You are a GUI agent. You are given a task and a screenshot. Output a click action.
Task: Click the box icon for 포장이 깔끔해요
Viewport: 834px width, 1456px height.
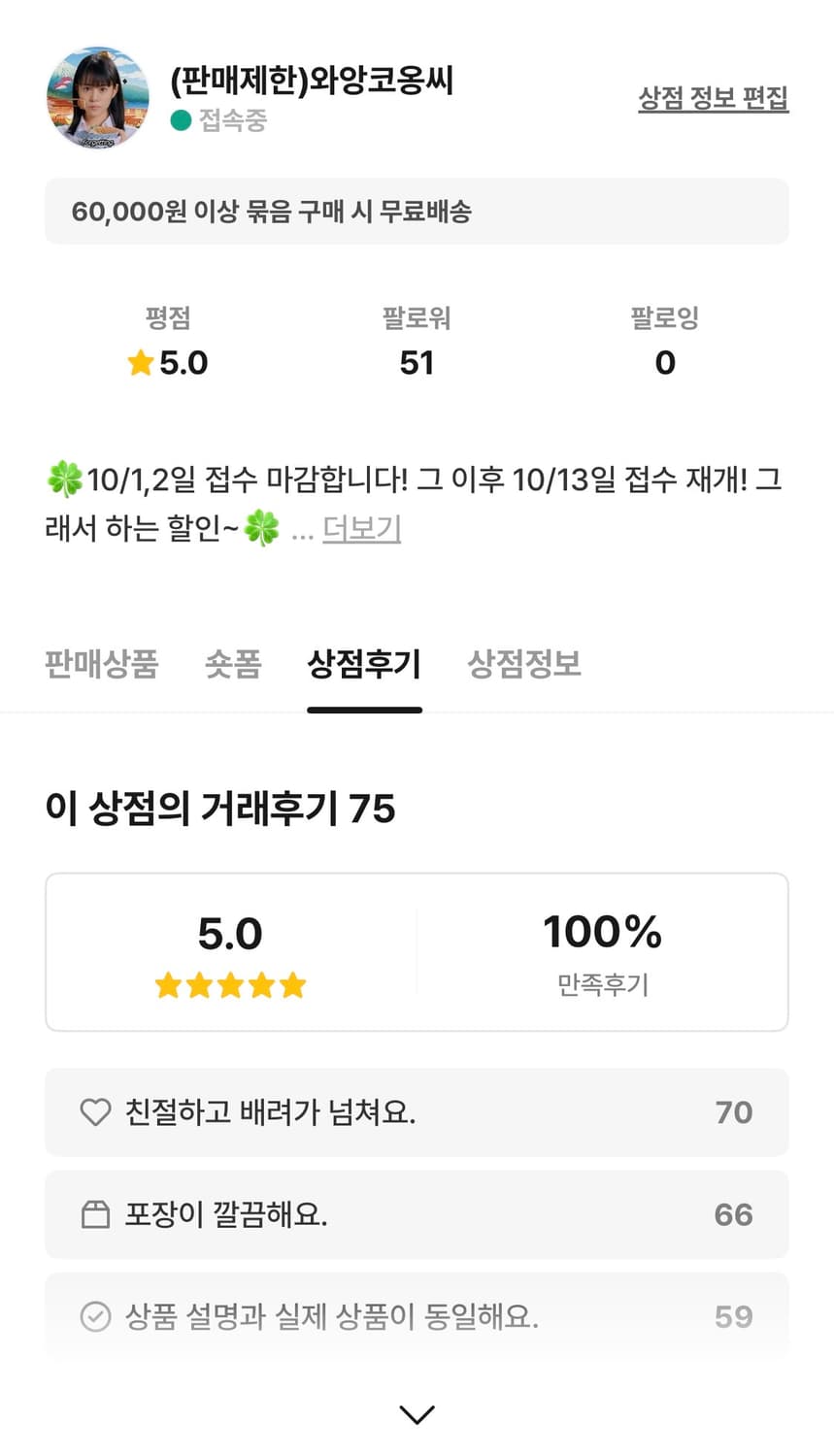(x=95, y=1214)
